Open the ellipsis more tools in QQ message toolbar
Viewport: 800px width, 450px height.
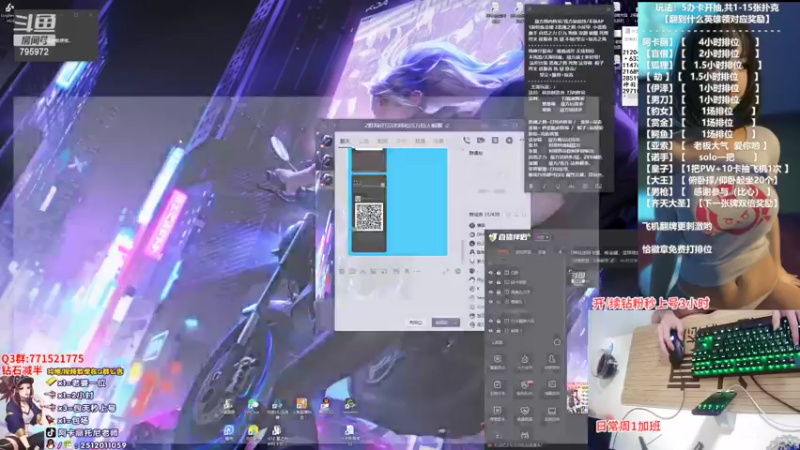click(417, 271)
